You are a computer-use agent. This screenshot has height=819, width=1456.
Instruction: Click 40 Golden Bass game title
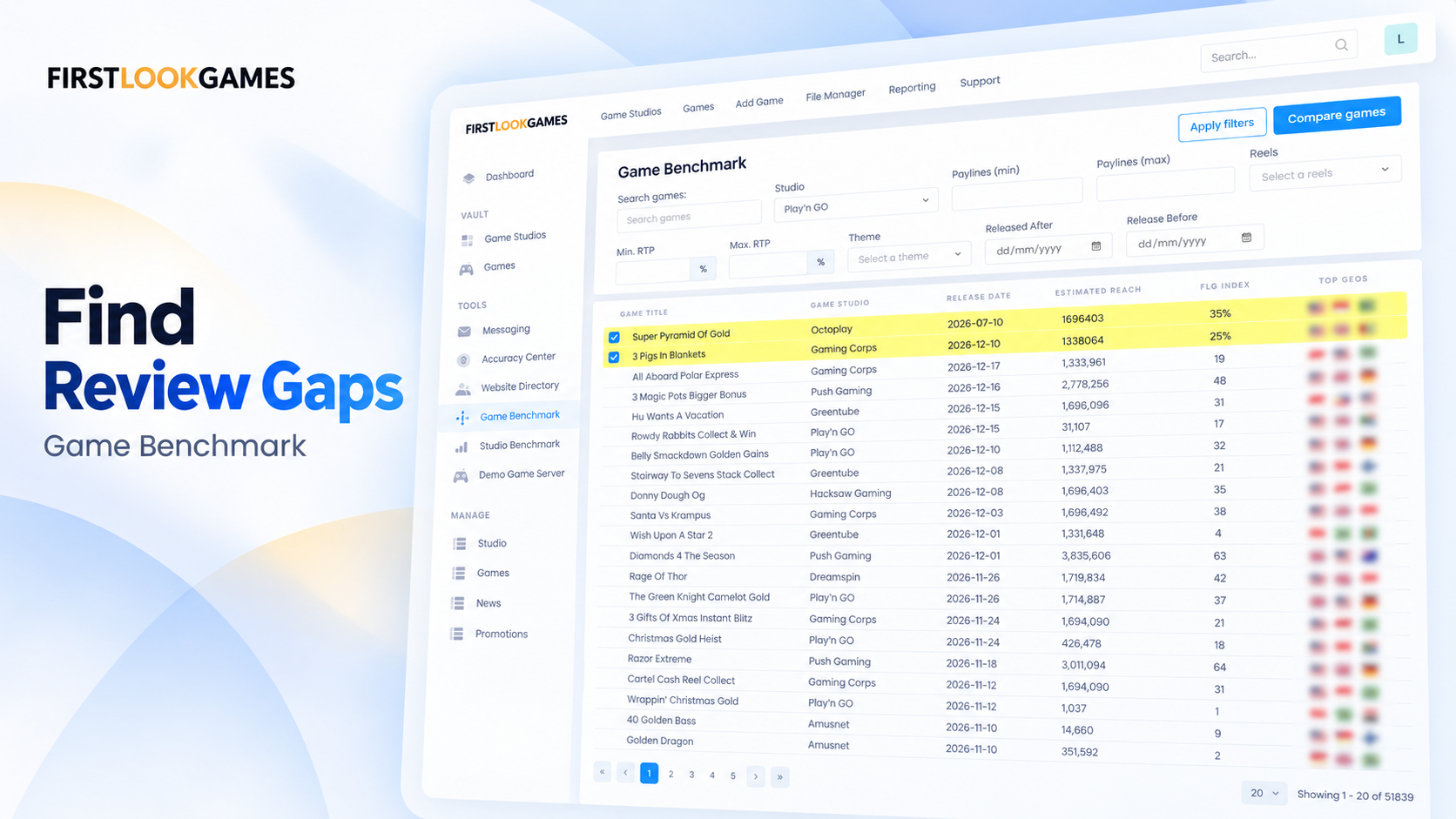[x=661, y=720]
